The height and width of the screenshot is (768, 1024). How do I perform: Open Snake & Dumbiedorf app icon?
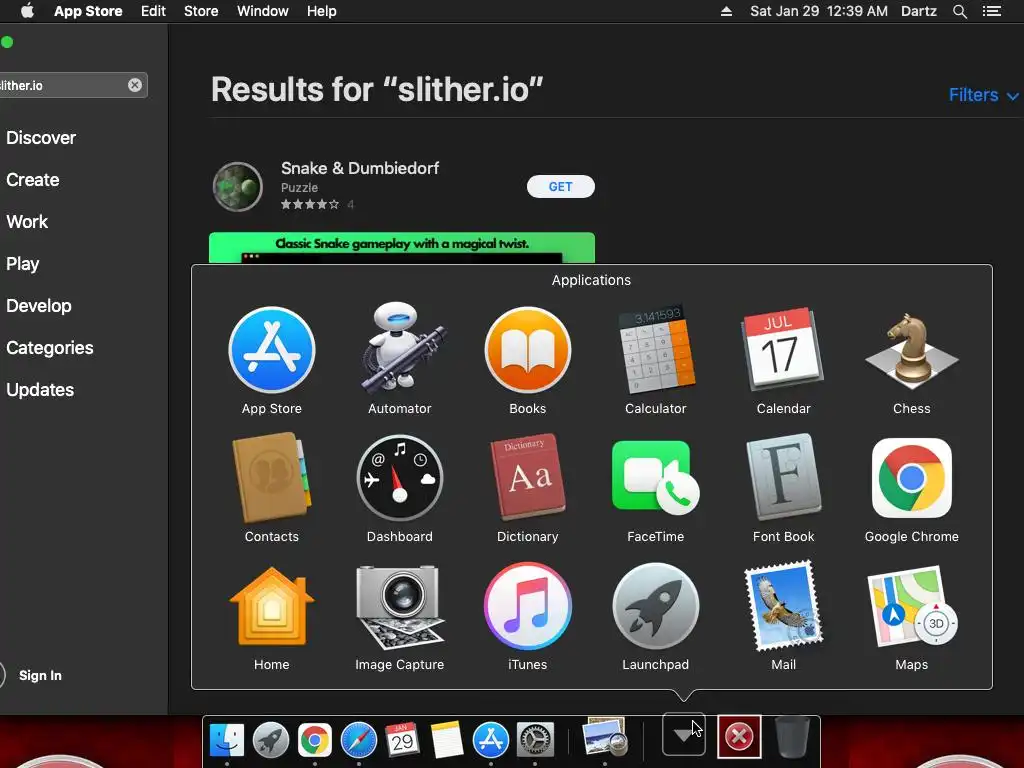tap(238, 187)
